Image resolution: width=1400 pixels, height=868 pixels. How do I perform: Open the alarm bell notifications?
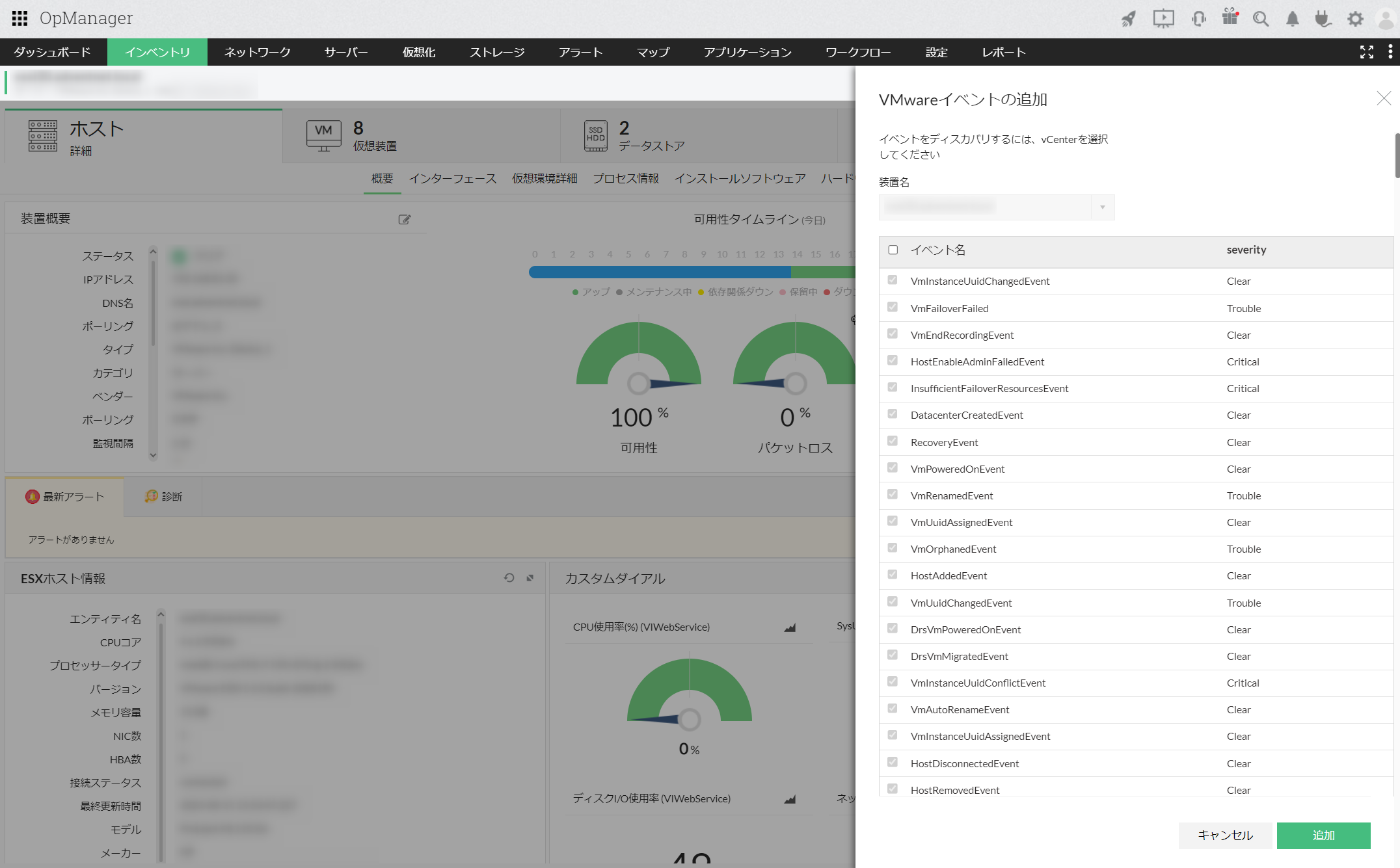tap(1292, 19)
